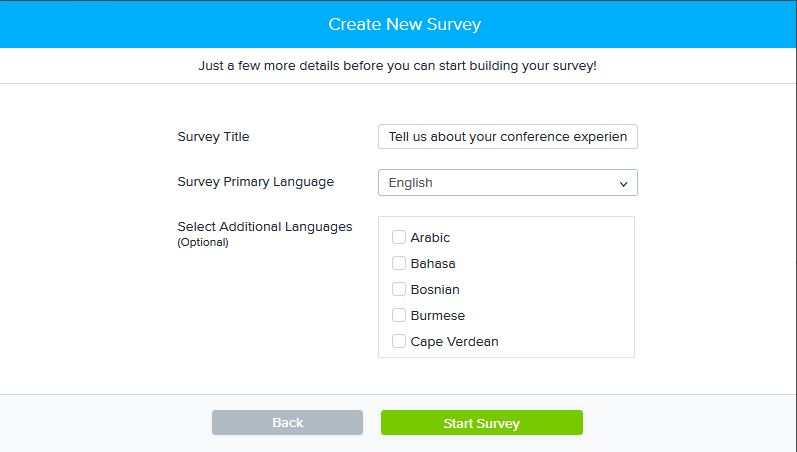Click the Arabic language label text

(x=430, y=238)
